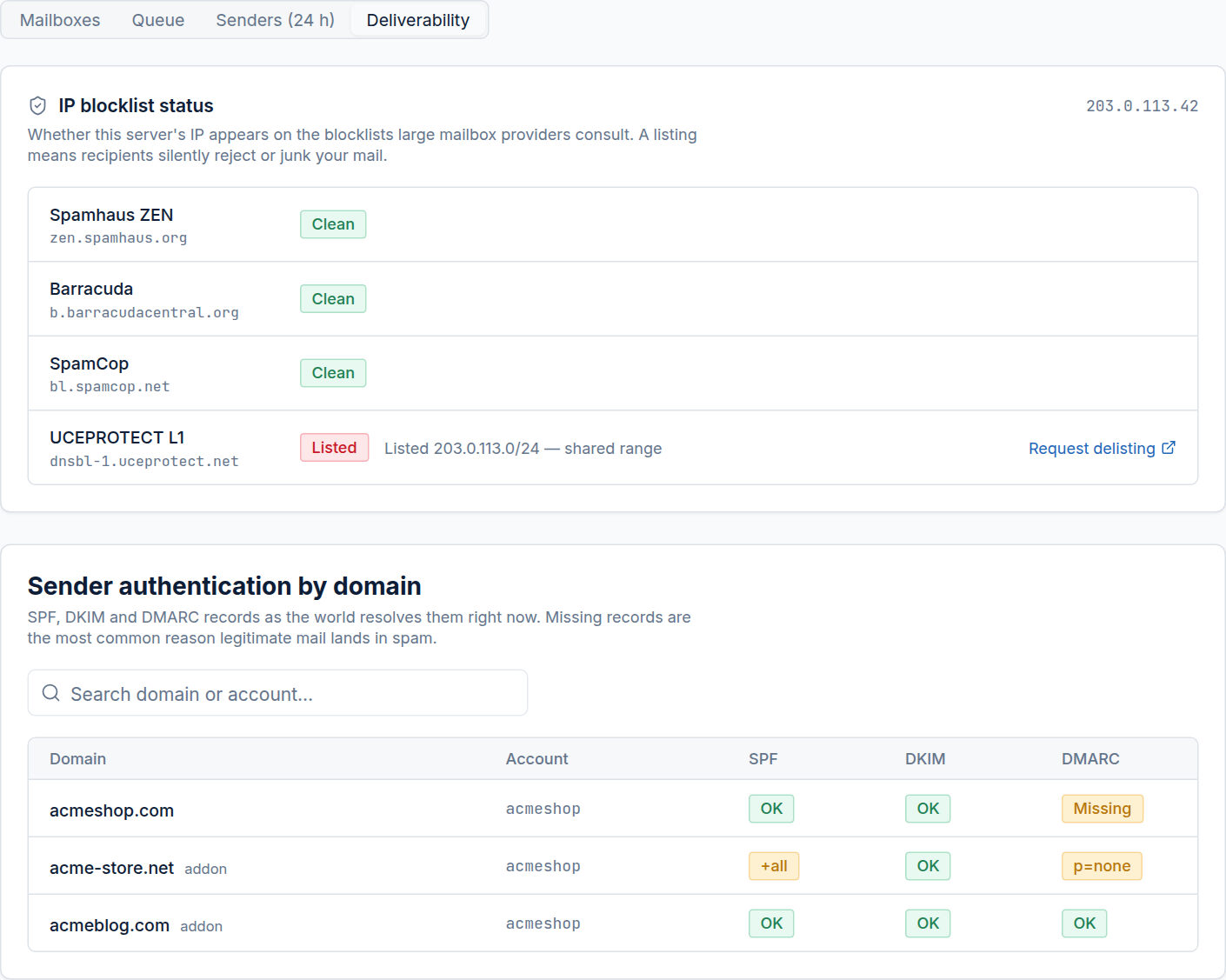Click the Sender authentication by domain heading

tap(224, 586)
